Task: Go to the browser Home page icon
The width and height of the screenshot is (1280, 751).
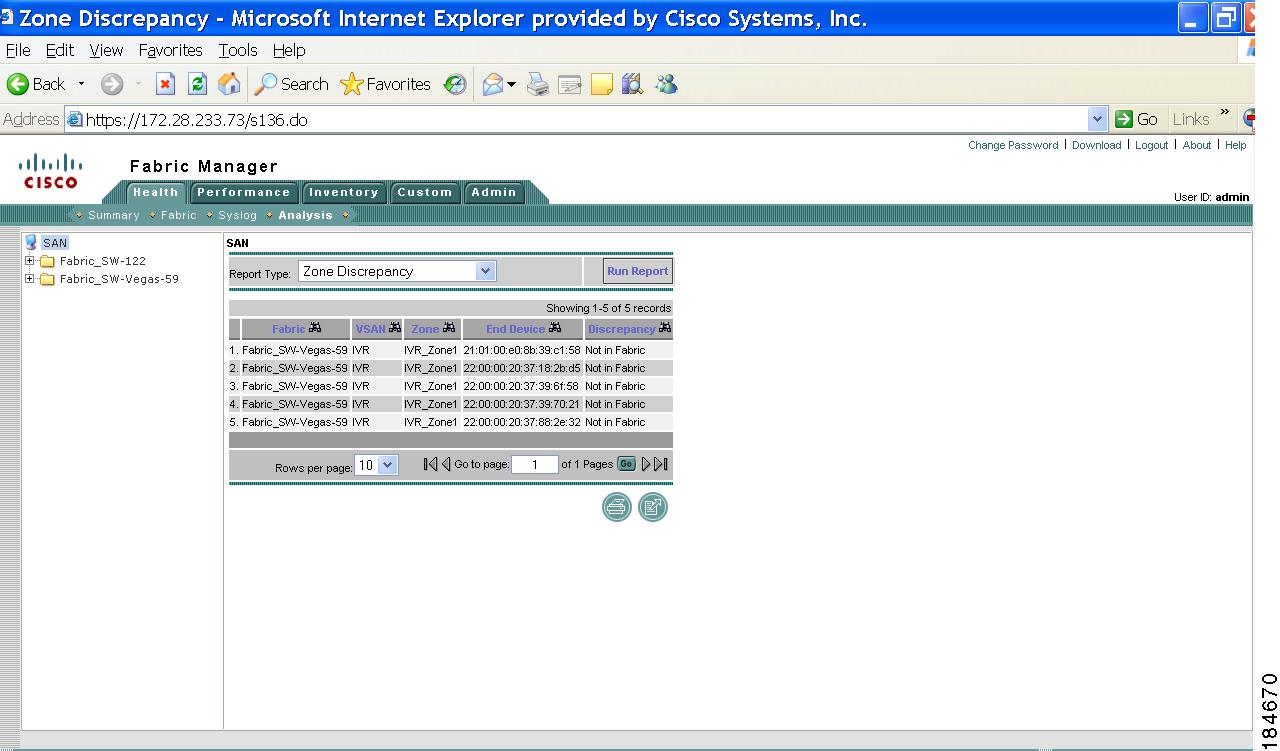Action: (229, 85)
